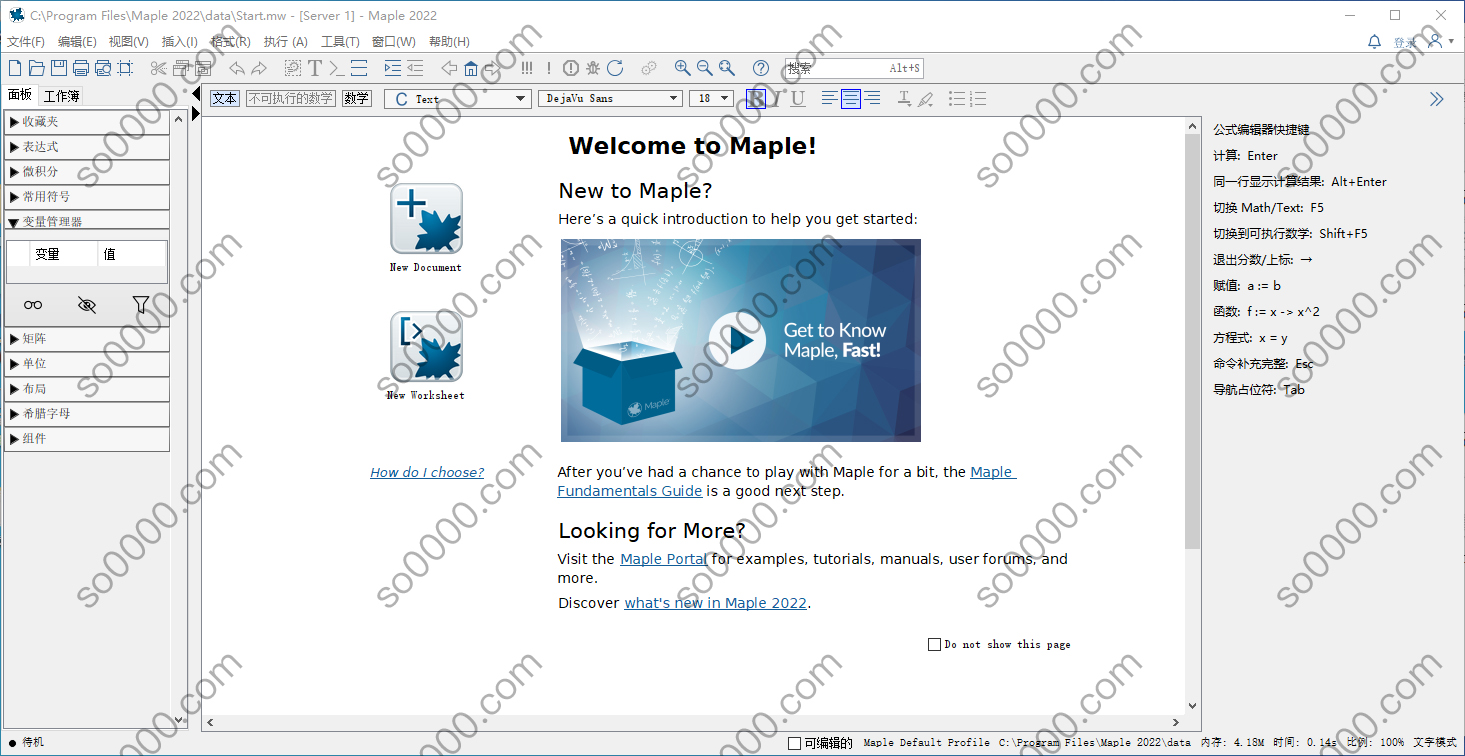This screenshot has height=756, width=1465.
Task: Zoom out with magnifier minus icon
Action: coord(704,68)
